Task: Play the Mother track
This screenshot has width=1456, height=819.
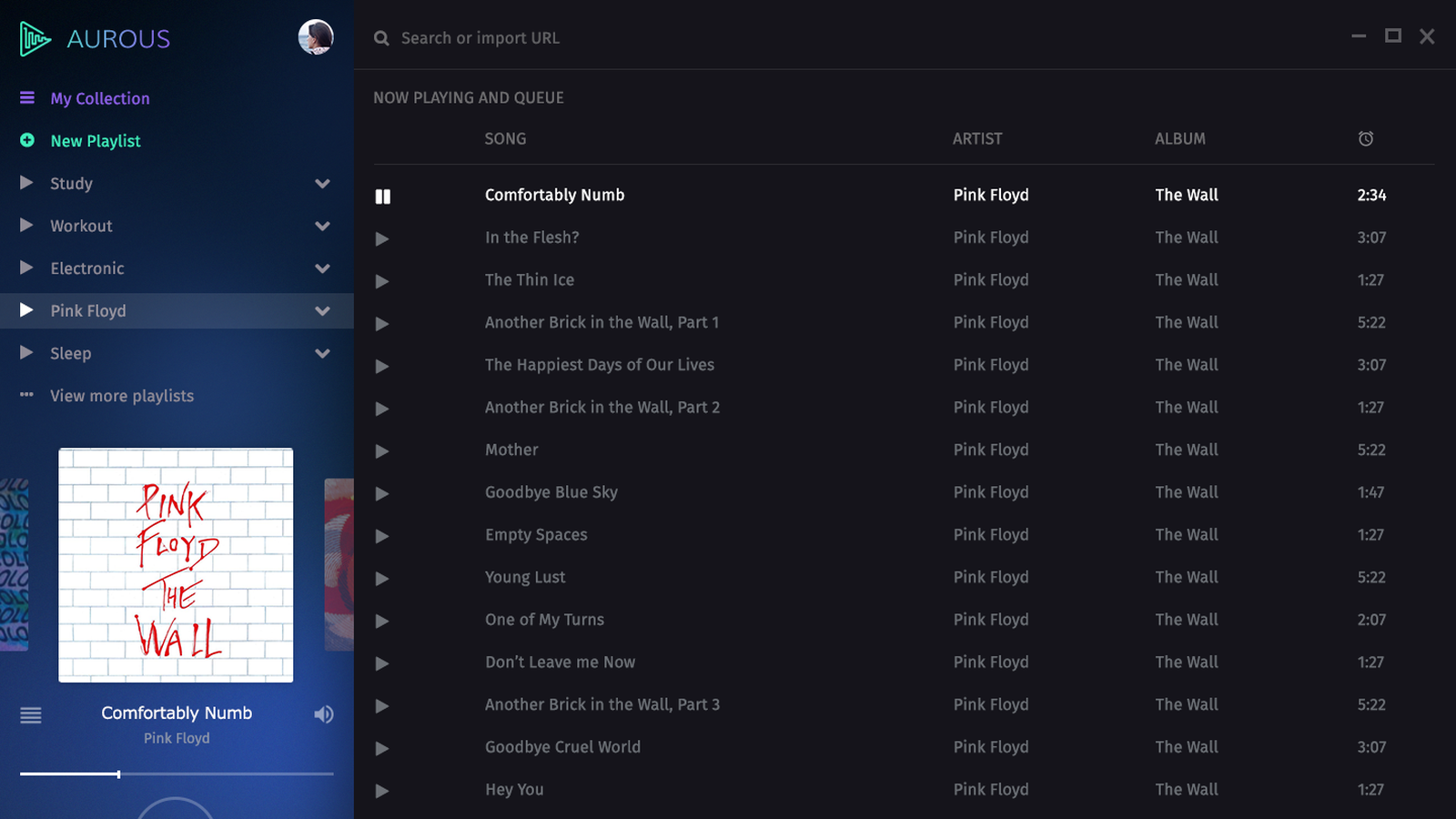Action: point(382,451)
